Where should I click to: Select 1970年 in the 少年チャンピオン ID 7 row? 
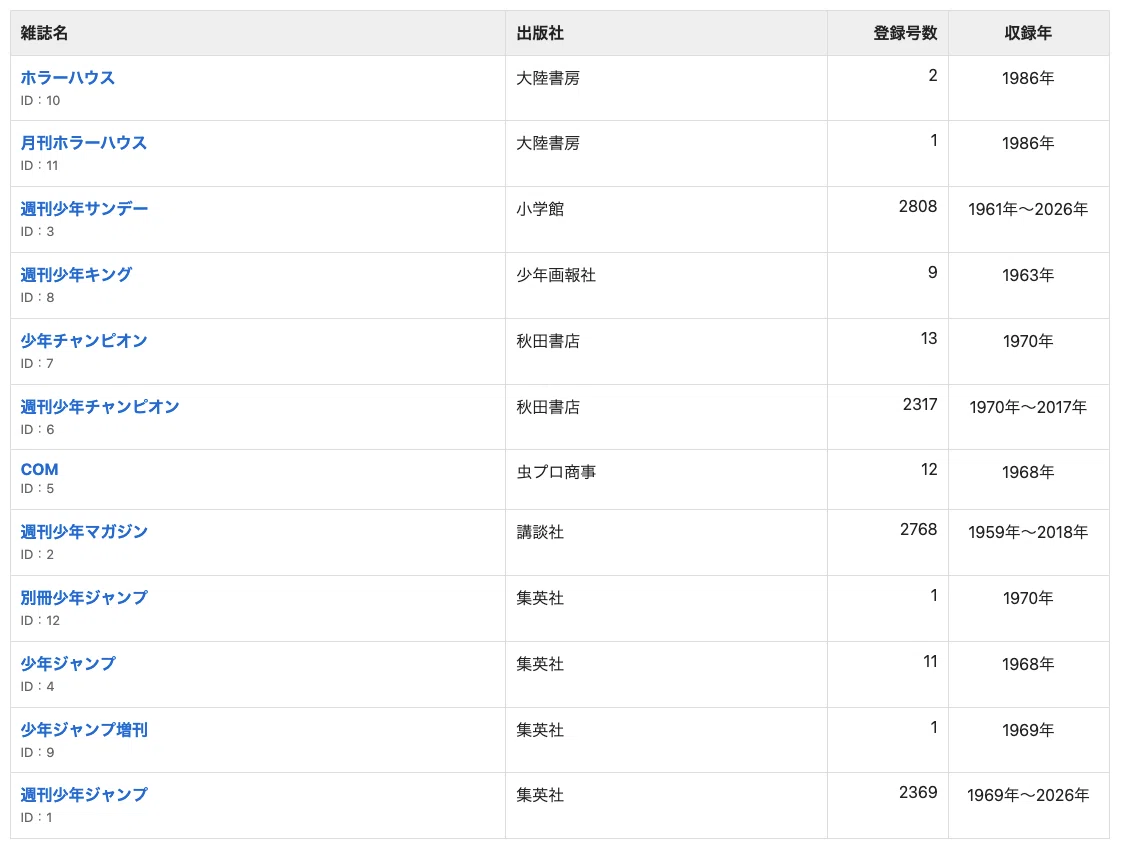(1028, 341)
